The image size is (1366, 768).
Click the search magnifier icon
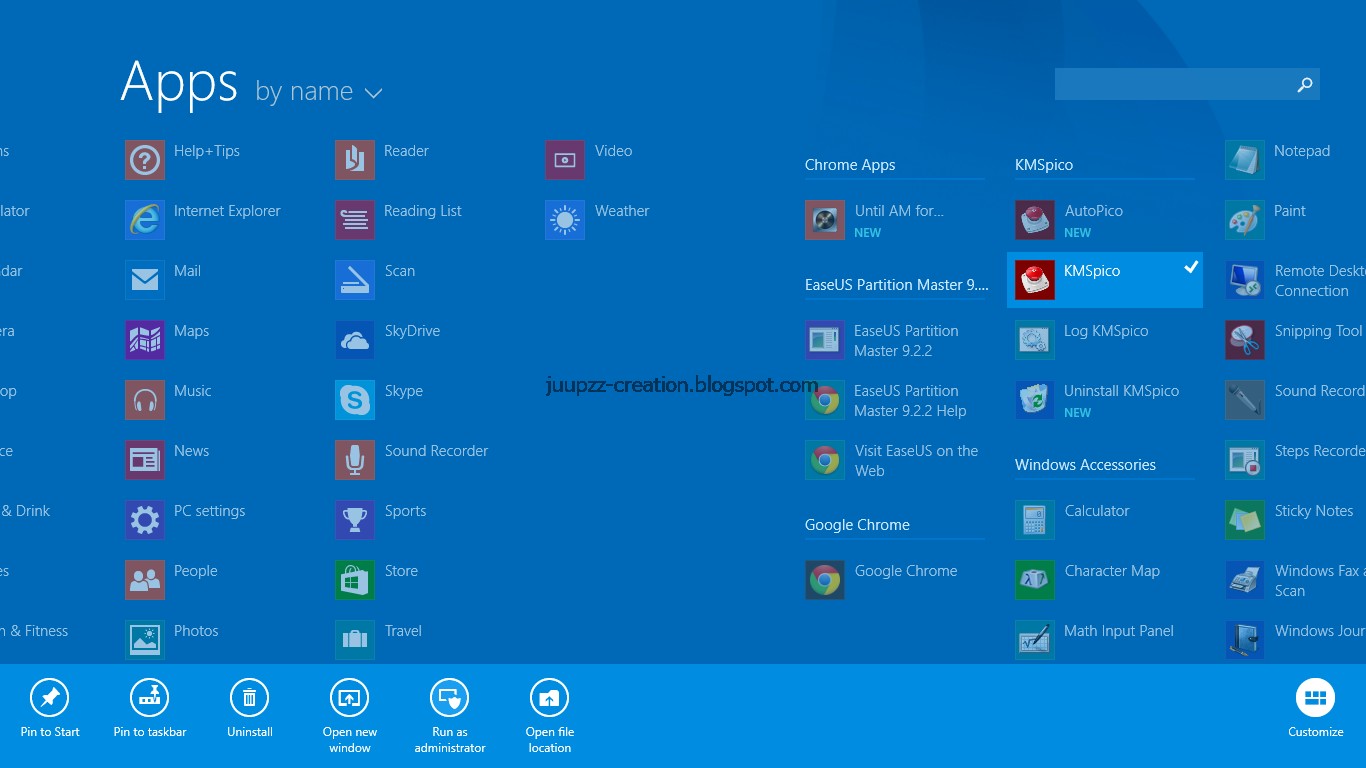point(1305,85)
